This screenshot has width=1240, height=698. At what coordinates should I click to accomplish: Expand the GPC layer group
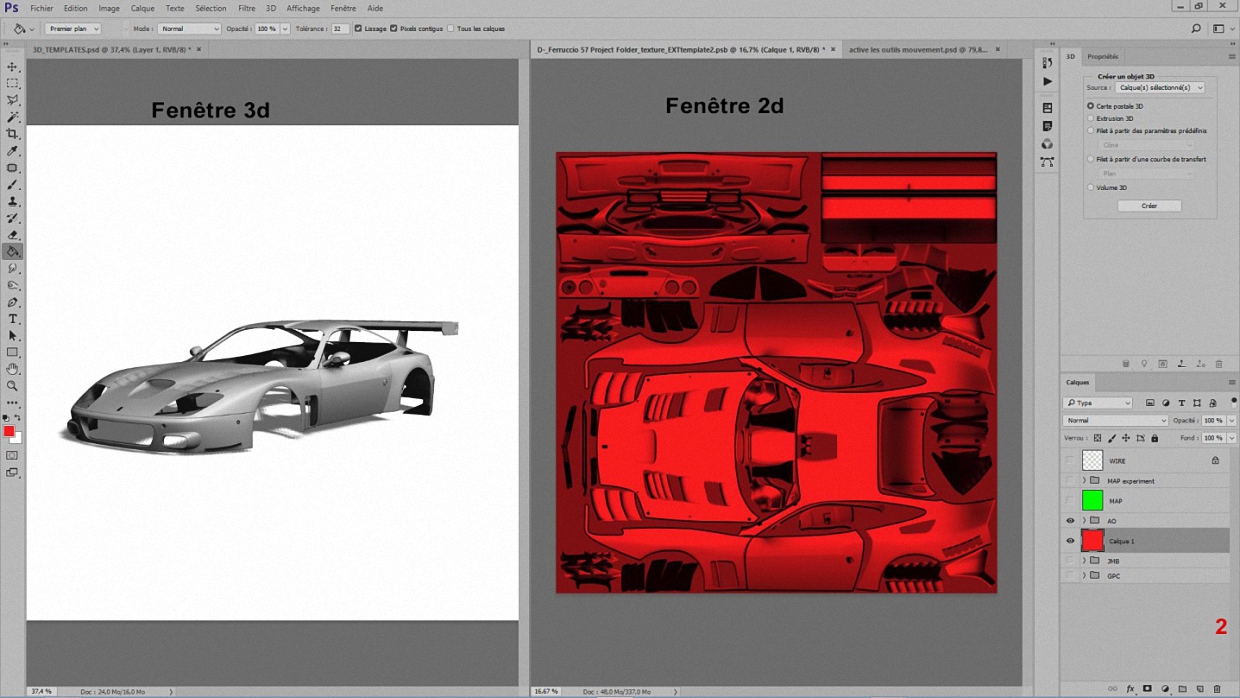point(1084,576)
